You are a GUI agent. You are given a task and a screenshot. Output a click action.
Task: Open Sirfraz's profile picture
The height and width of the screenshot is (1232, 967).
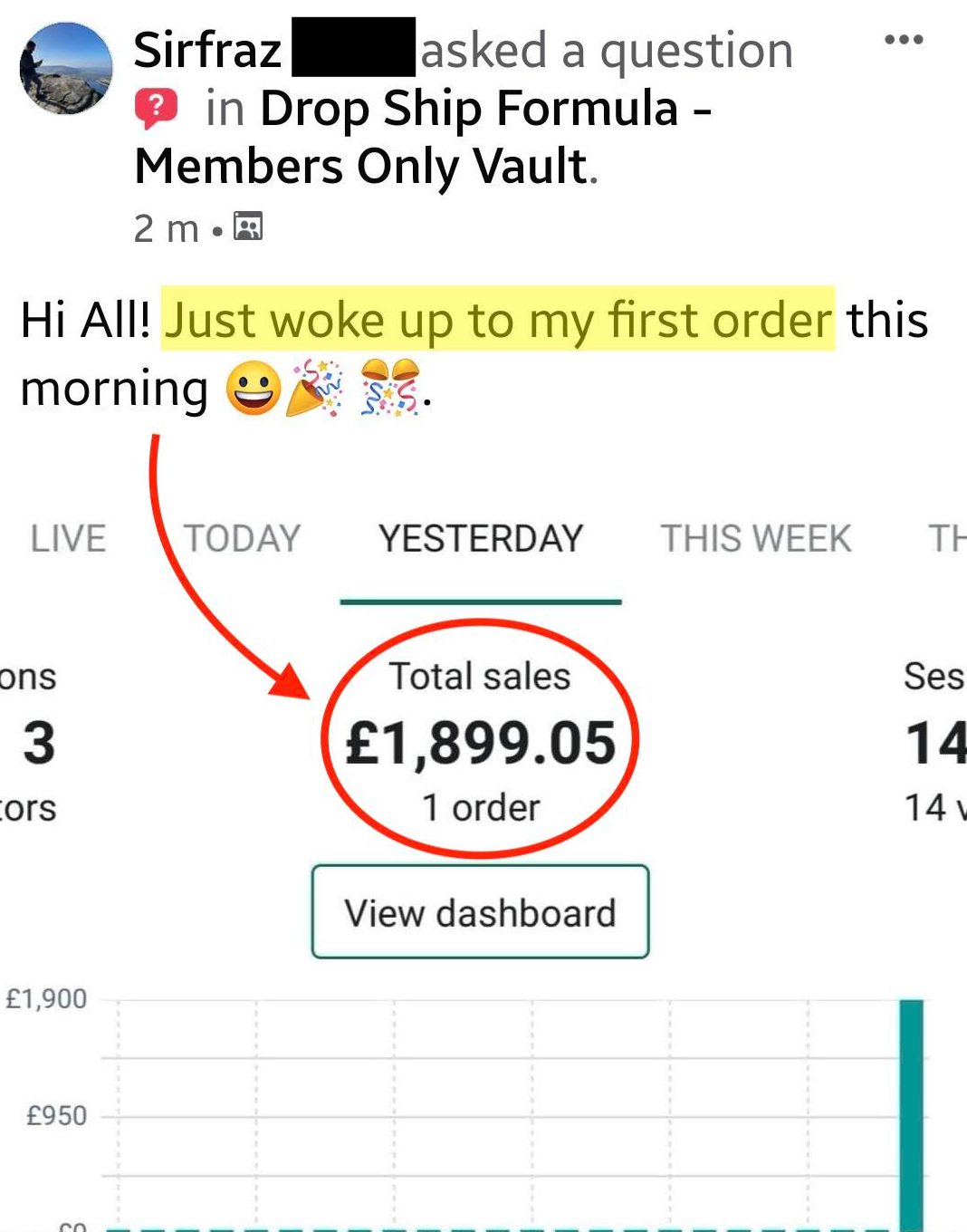[66, 69]
